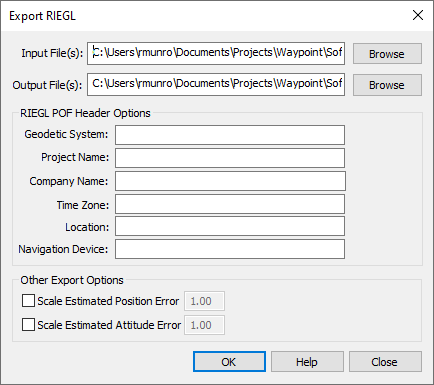This screenshot has height=385, width=434.
Task: Click the Output File(s) path field
Action: click(216, 84)
